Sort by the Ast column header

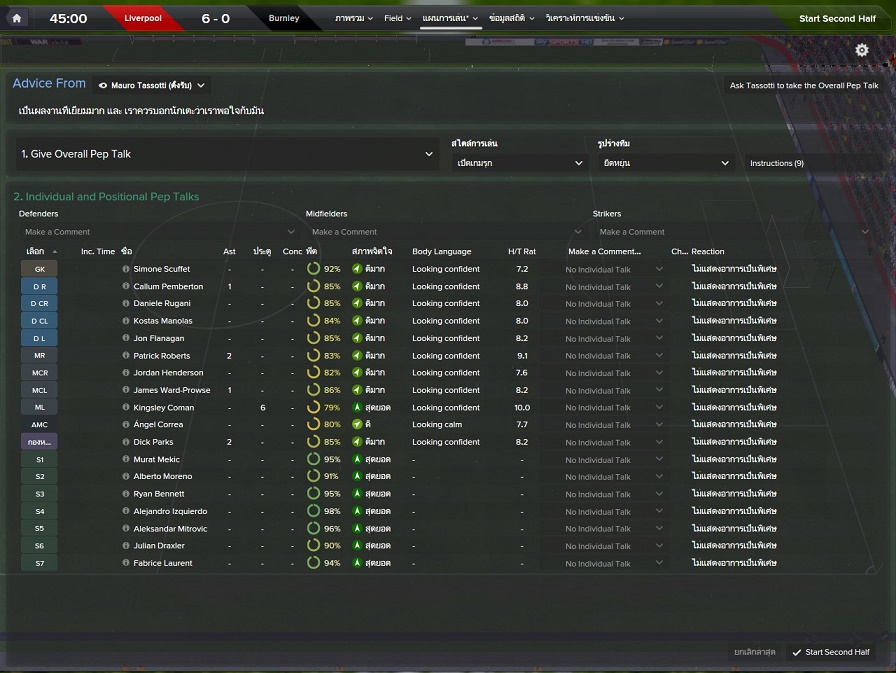click(229, 251)
